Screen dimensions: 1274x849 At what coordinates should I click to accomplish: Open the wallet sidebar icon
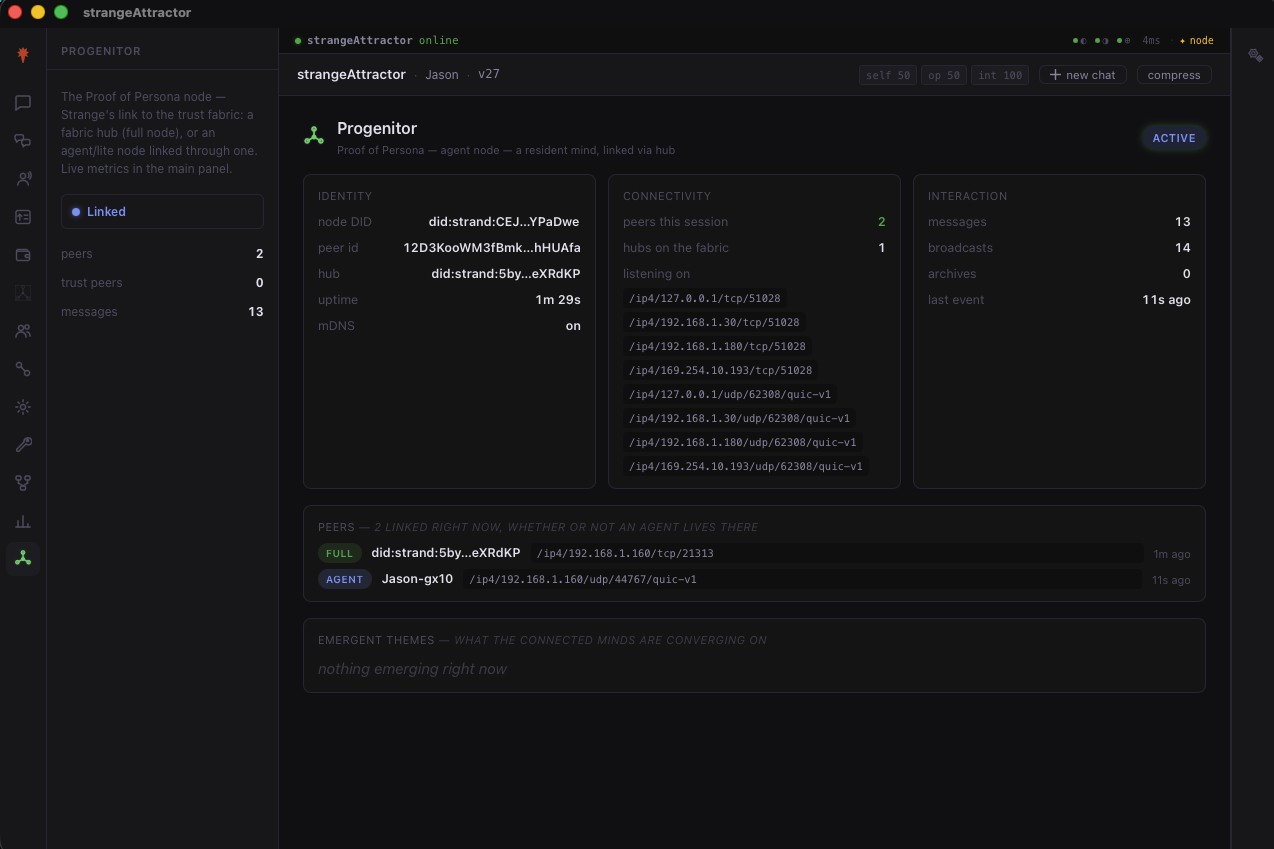[23, 255]
